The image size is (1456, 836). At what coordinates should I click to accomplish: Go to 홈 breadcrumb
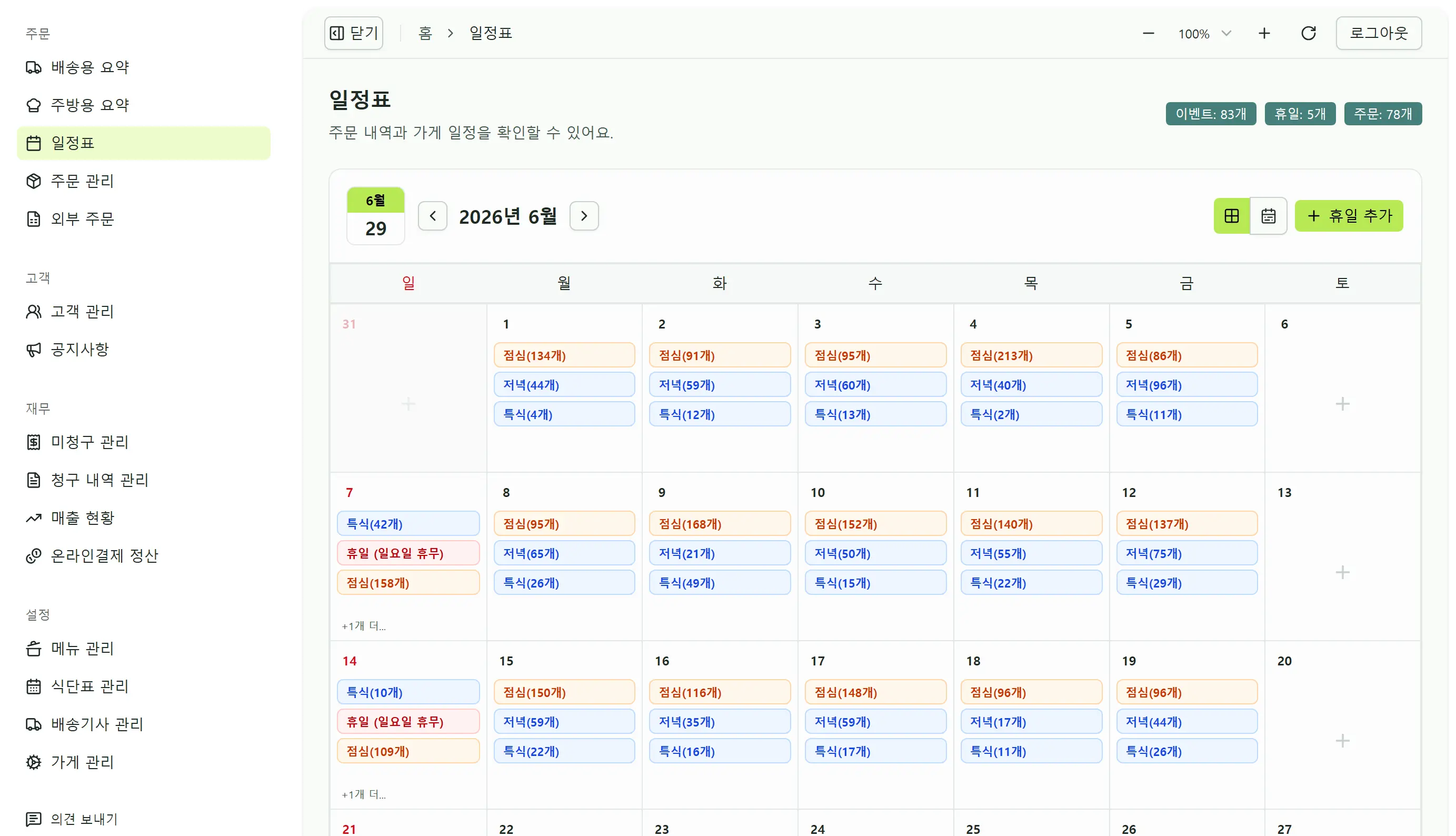[425, 33]
